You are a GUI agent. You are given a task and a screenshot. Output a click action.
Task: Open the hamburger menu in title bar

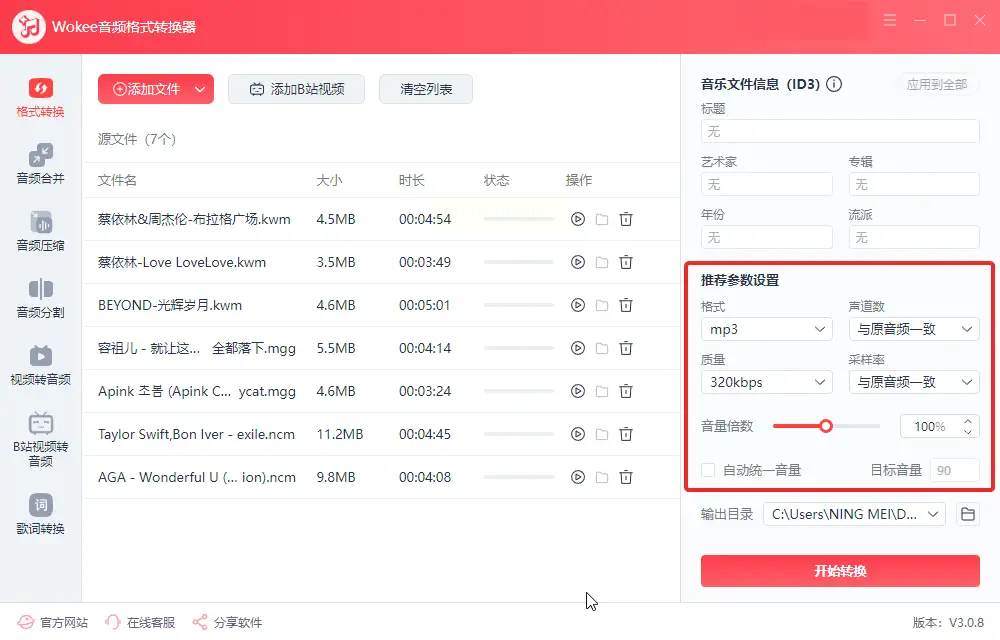(x=890, y=20)
